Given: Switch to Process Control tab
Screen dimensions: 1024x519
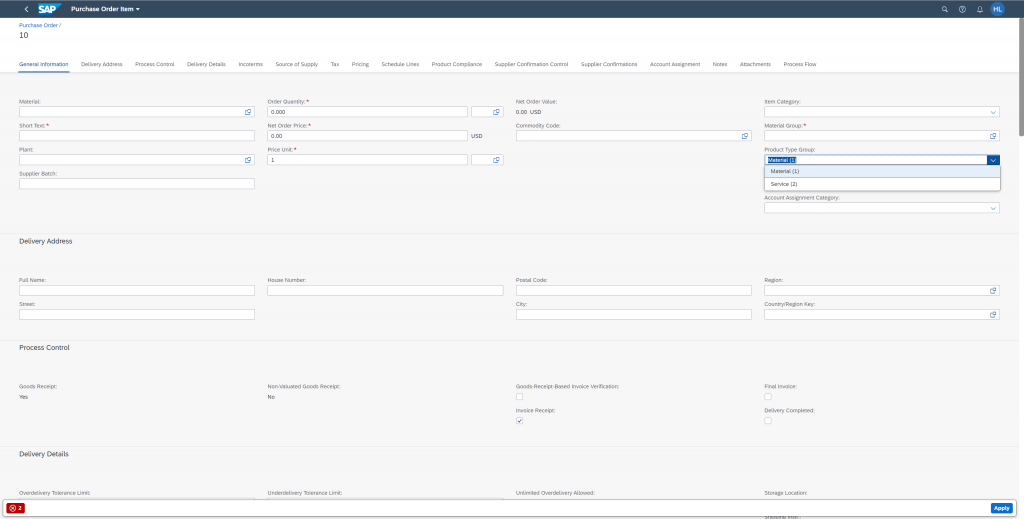Looking at the screenshot, I should [155, 65].
